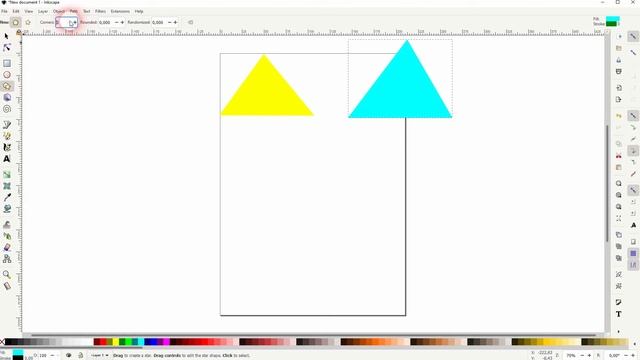Toggle current layer lock

pos(80,356)
